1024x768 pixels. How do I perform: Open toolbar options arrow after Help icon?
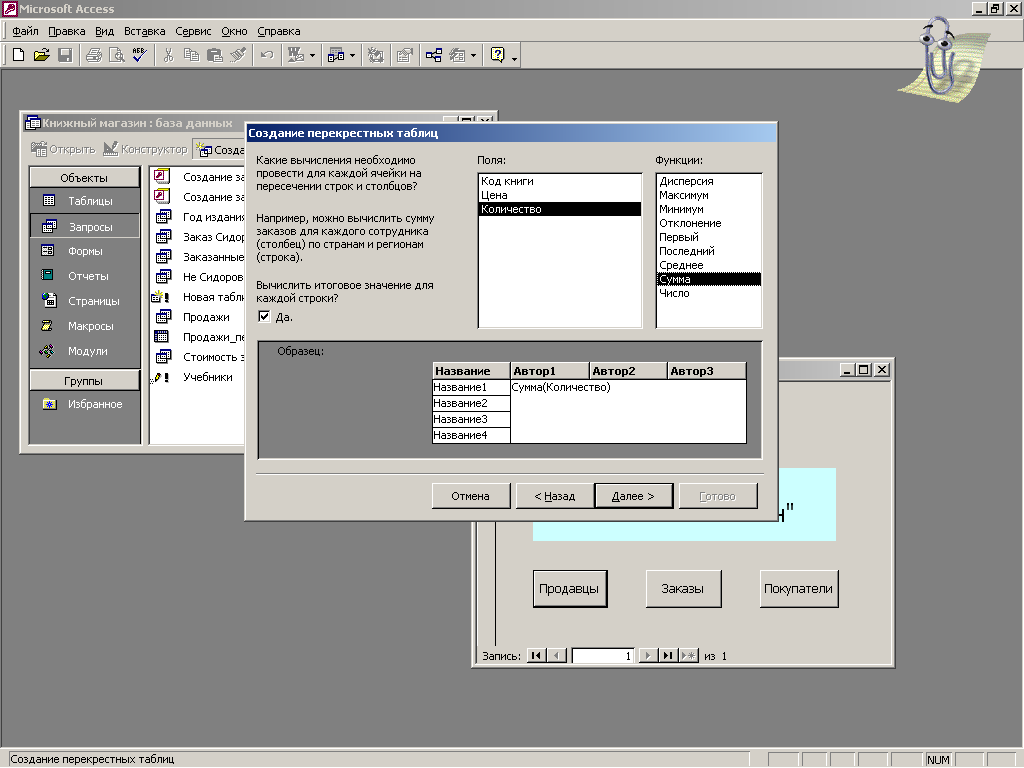(x=515, y=57)
